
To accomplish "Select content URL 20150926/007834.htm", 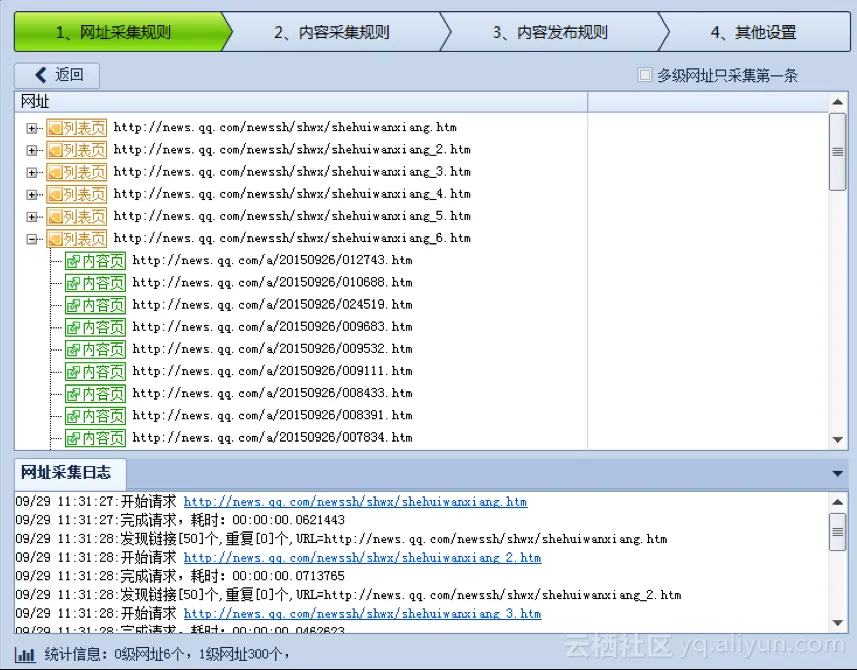I will (x=272, y=437).
